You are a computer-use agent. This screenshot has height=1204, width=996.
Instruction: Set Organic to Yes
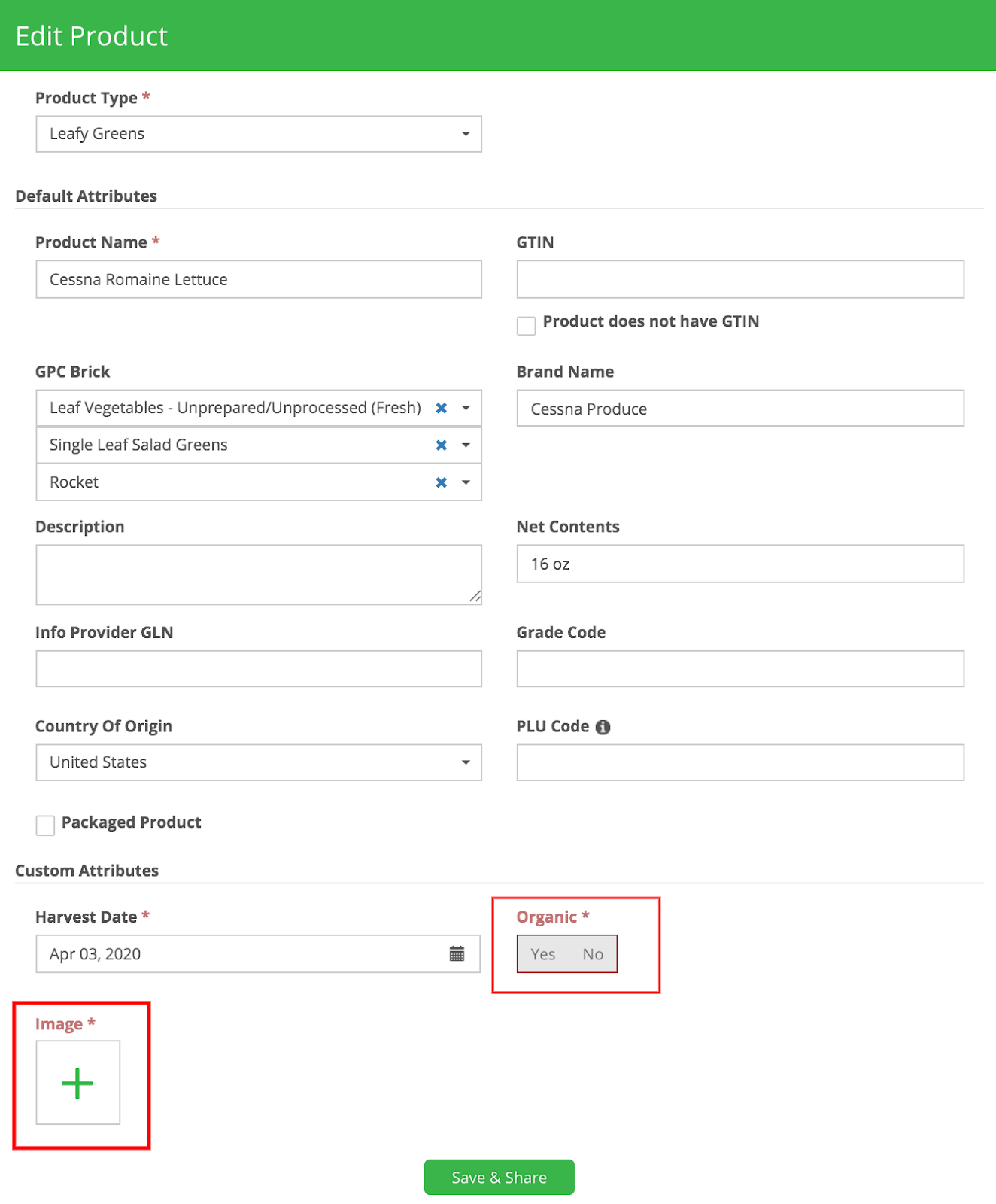pyautogui.click(x=542, y=954)
